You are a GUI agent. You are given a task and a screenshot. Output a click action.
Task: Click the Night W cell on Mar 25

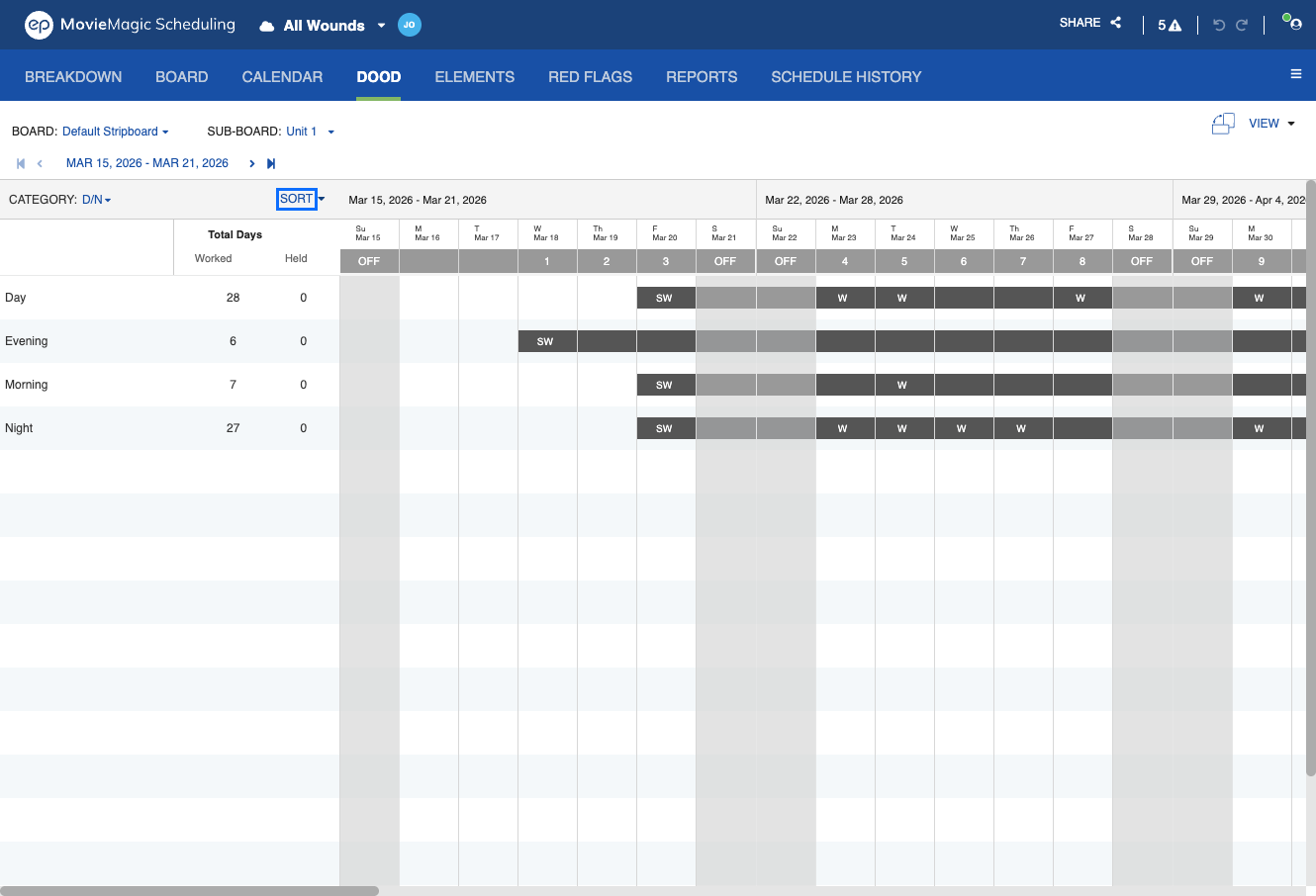point(964,428)
